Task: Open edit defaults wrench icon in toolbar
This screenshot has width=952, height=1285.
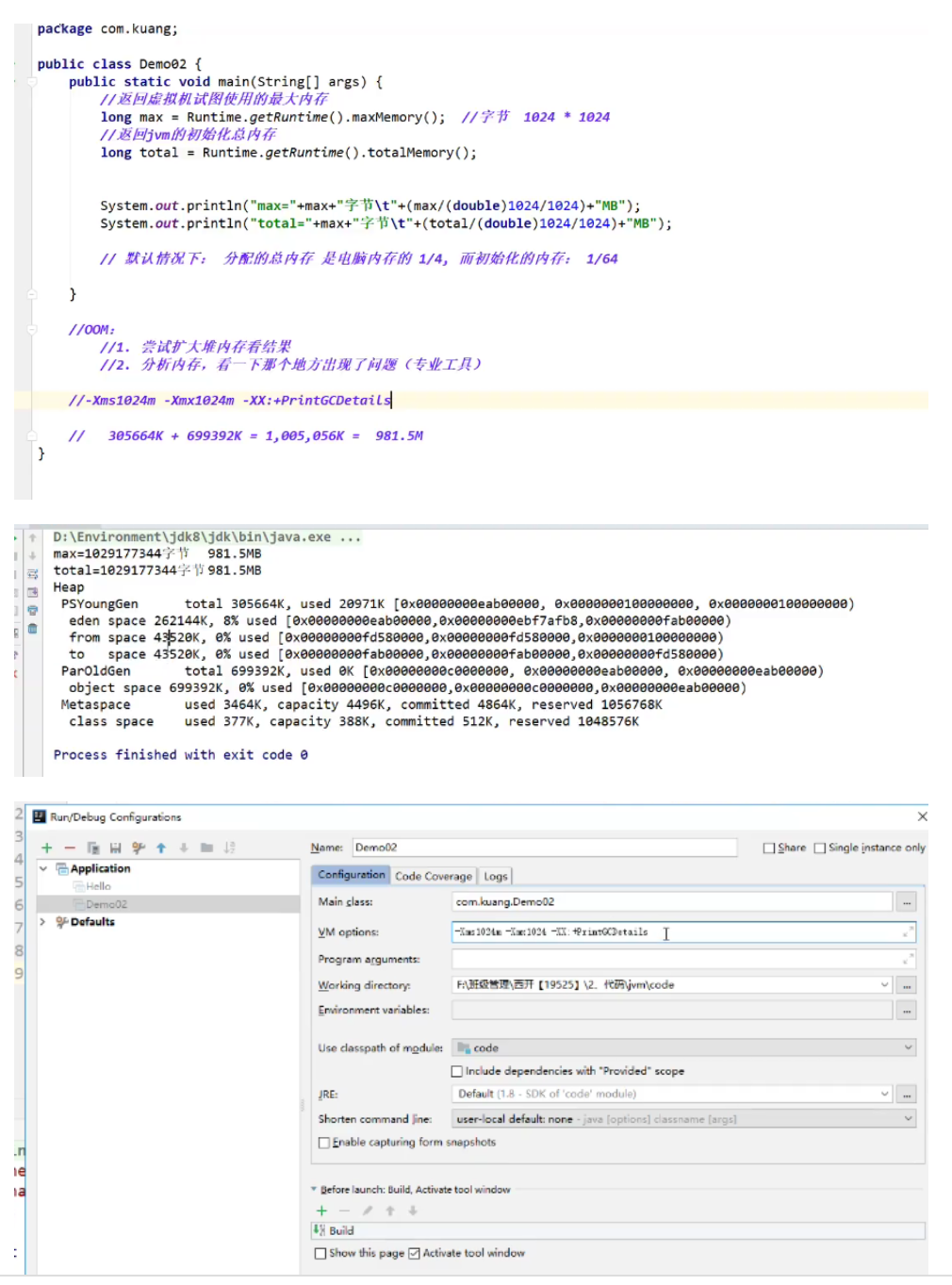Action: tap(139, 848)
